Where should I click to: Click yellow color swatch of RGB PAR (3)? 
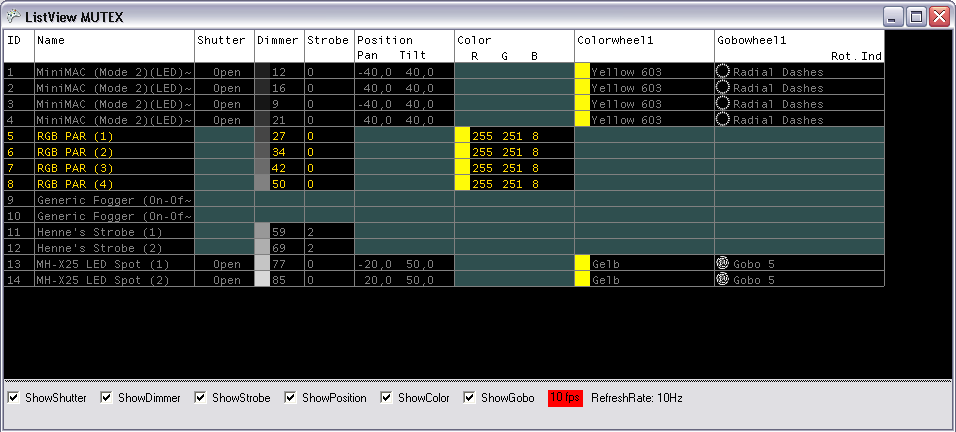pyautogui.click(x=462, y=168)
